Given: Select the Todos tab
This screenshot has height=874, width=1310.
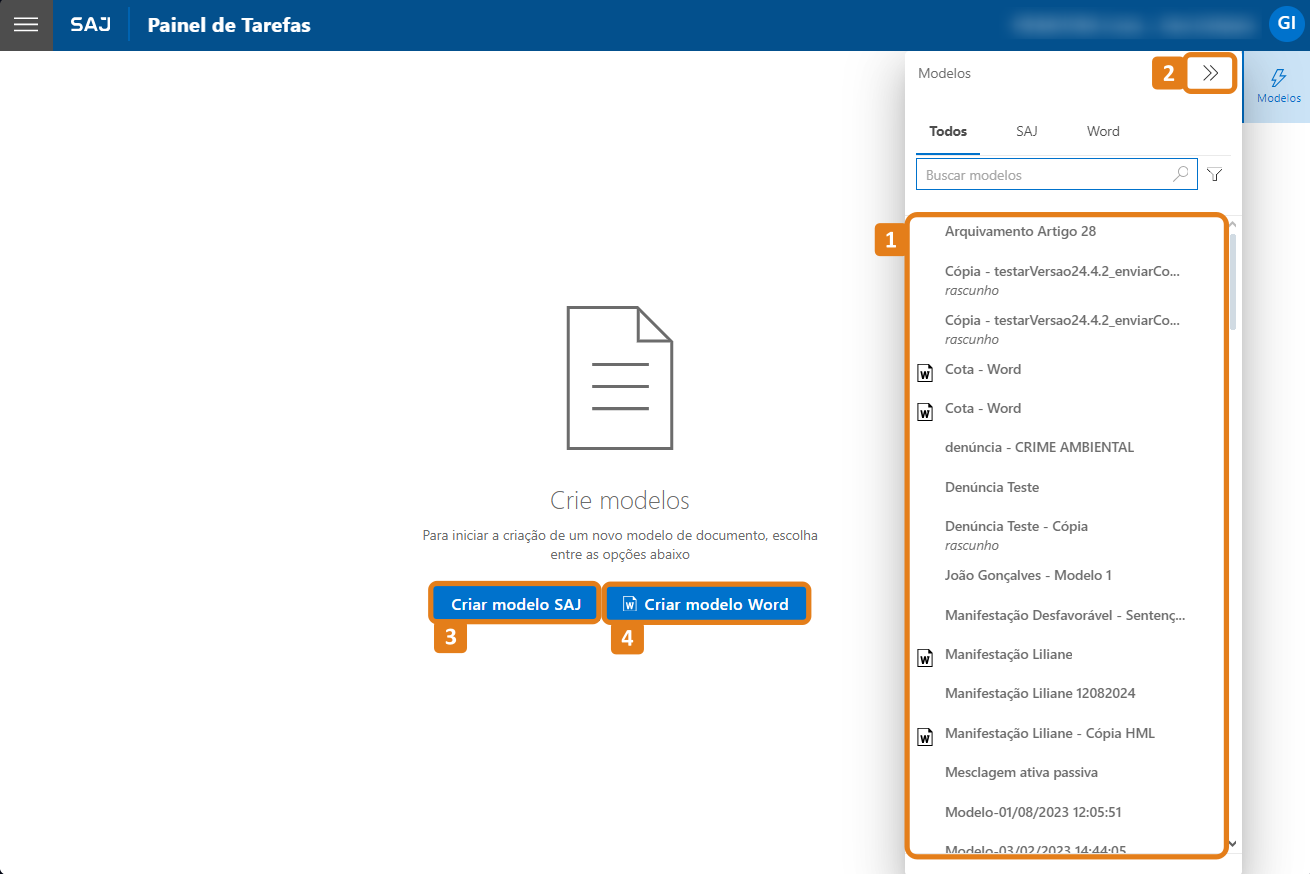Looking at the screenshot, I should tap(948, 131).
